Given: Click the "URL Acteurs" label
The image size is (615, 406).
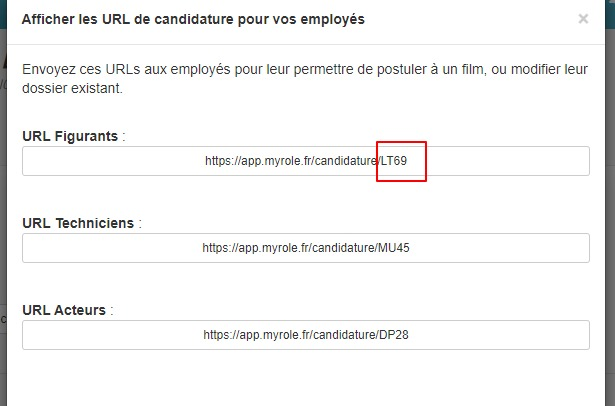Looking at the screenshot, I should [x=64, y=310].
